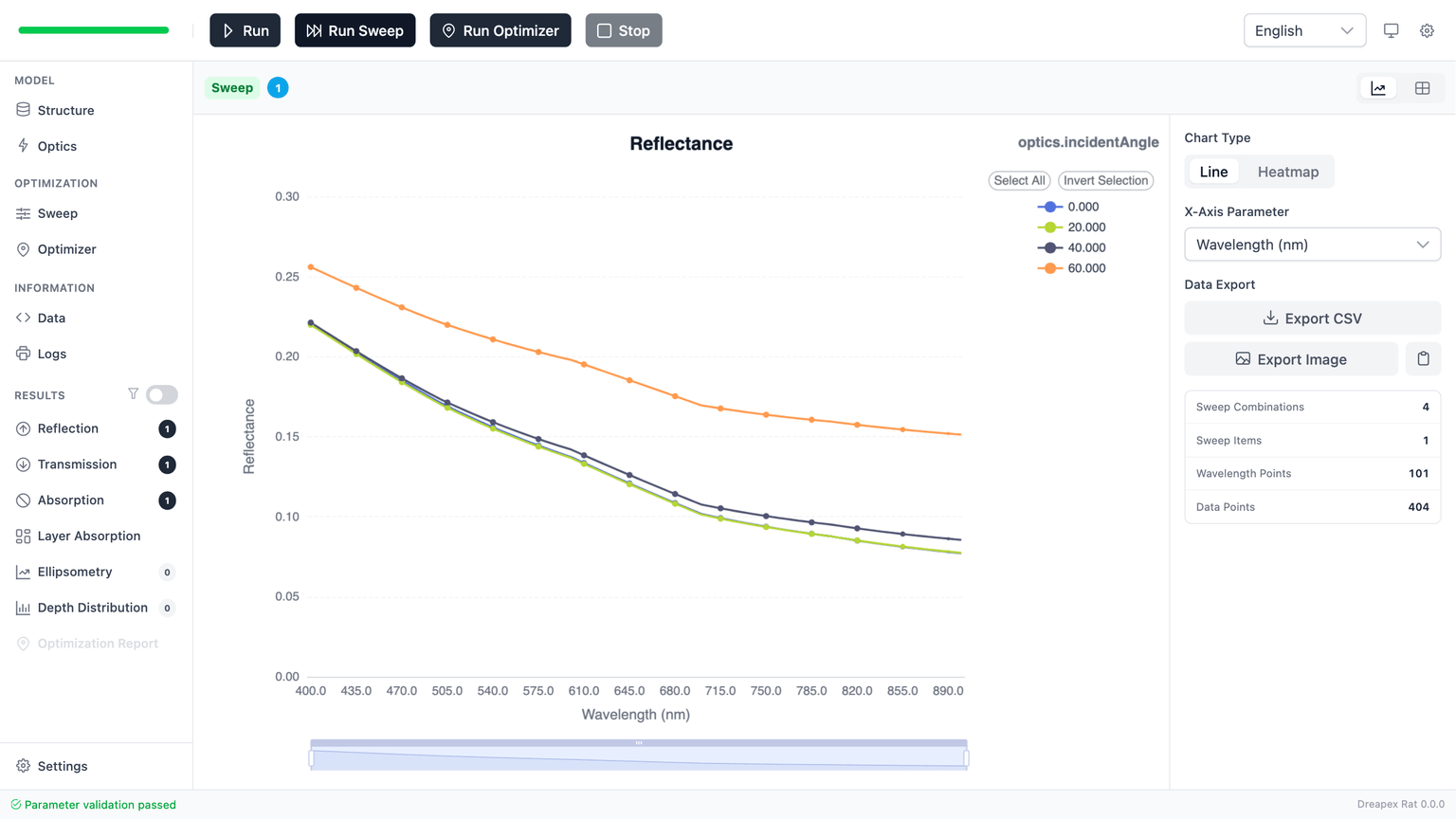This screenshot has height=819, width=1456.
Task: Copy chart image to clipboard
Action: click(x=1423, y=359)
